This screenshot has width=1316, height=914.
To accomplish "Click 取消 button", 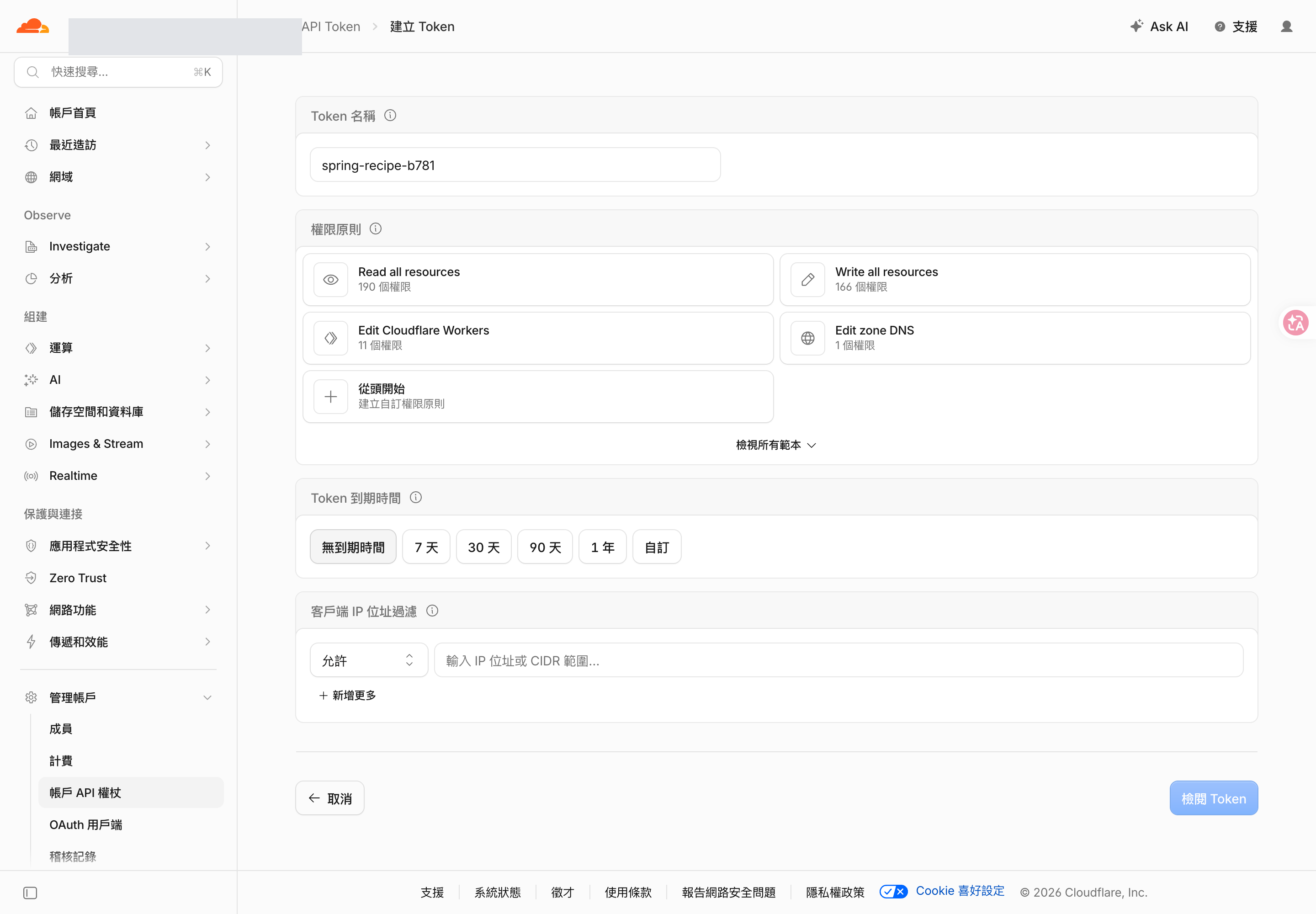I will [330, 798].
